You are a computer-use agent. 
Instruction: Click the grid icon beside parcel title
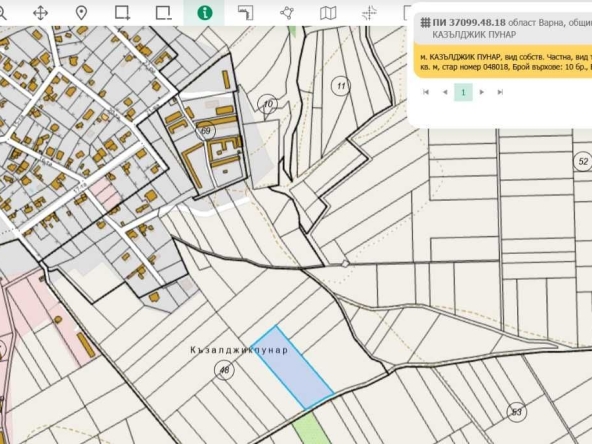pos(426,23)
